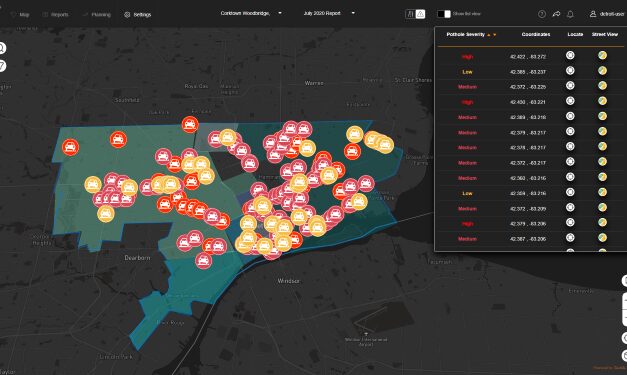Open Street View for 42.400, -83.221

click(602, 101)
